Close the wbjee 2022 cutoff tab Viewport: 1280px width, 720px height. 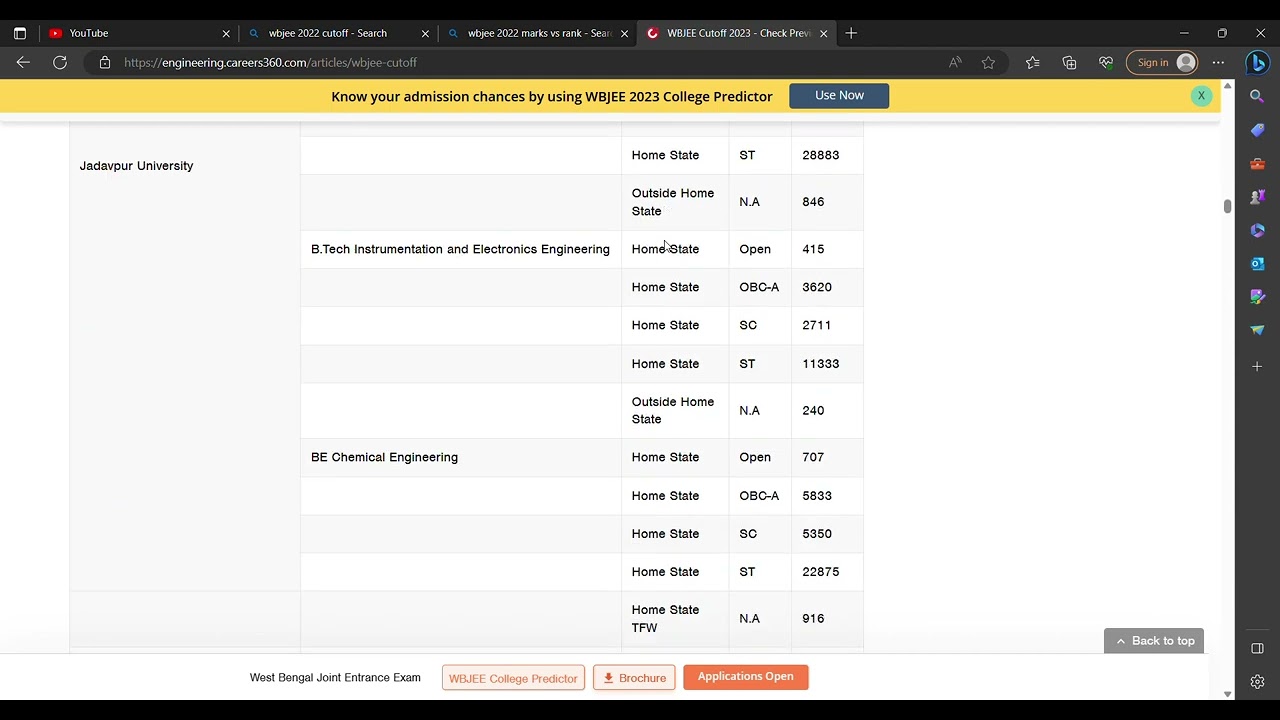(425, 33)
